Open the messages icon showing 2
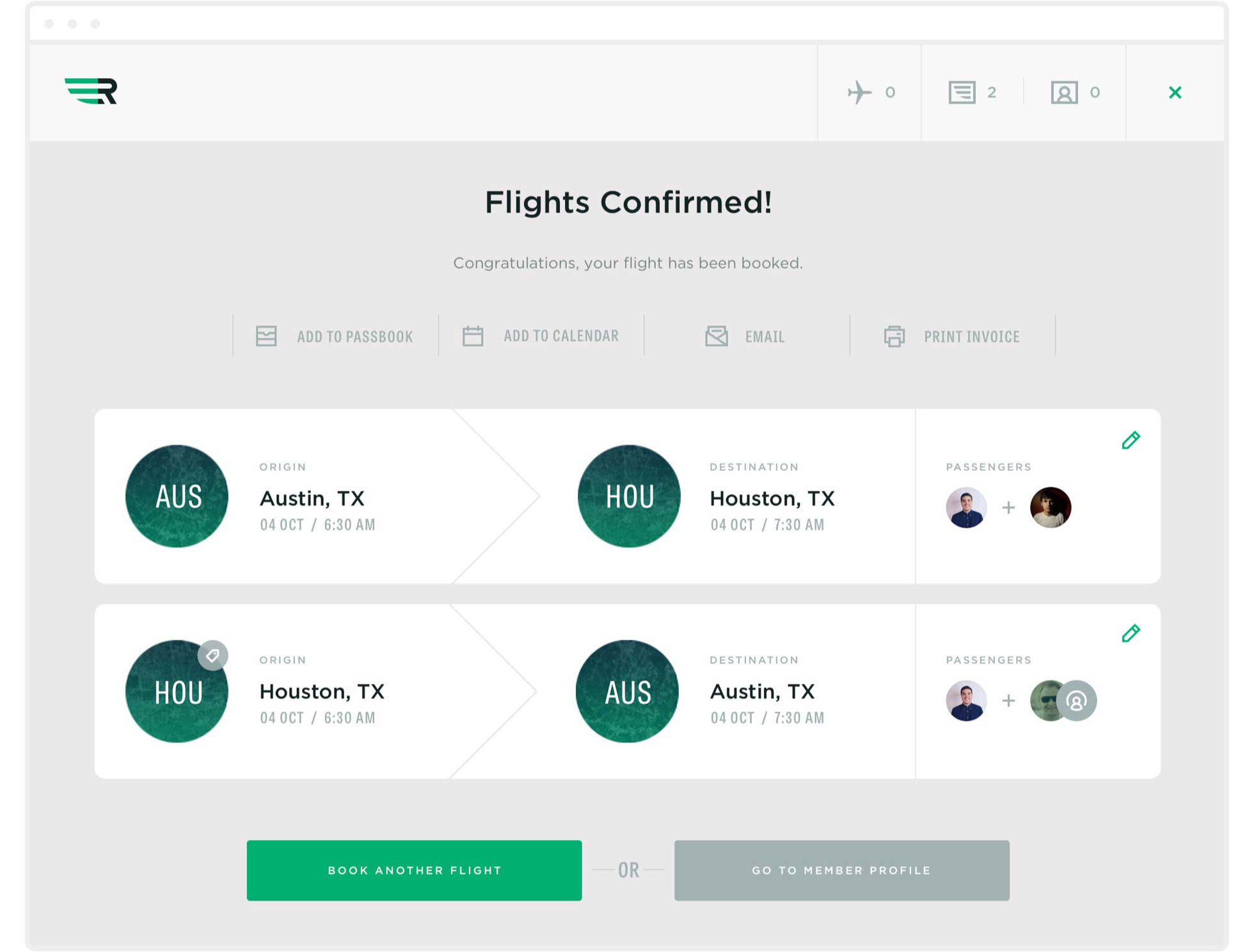The width and height of the screenshot is (1254, 952). coord(962,92)
